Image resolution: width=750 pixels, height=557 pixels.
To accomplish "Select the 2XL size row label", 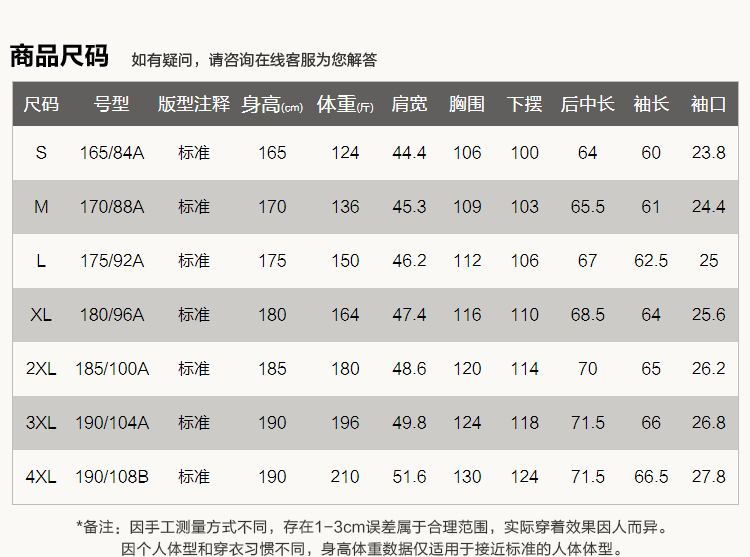I will [41, 369].
